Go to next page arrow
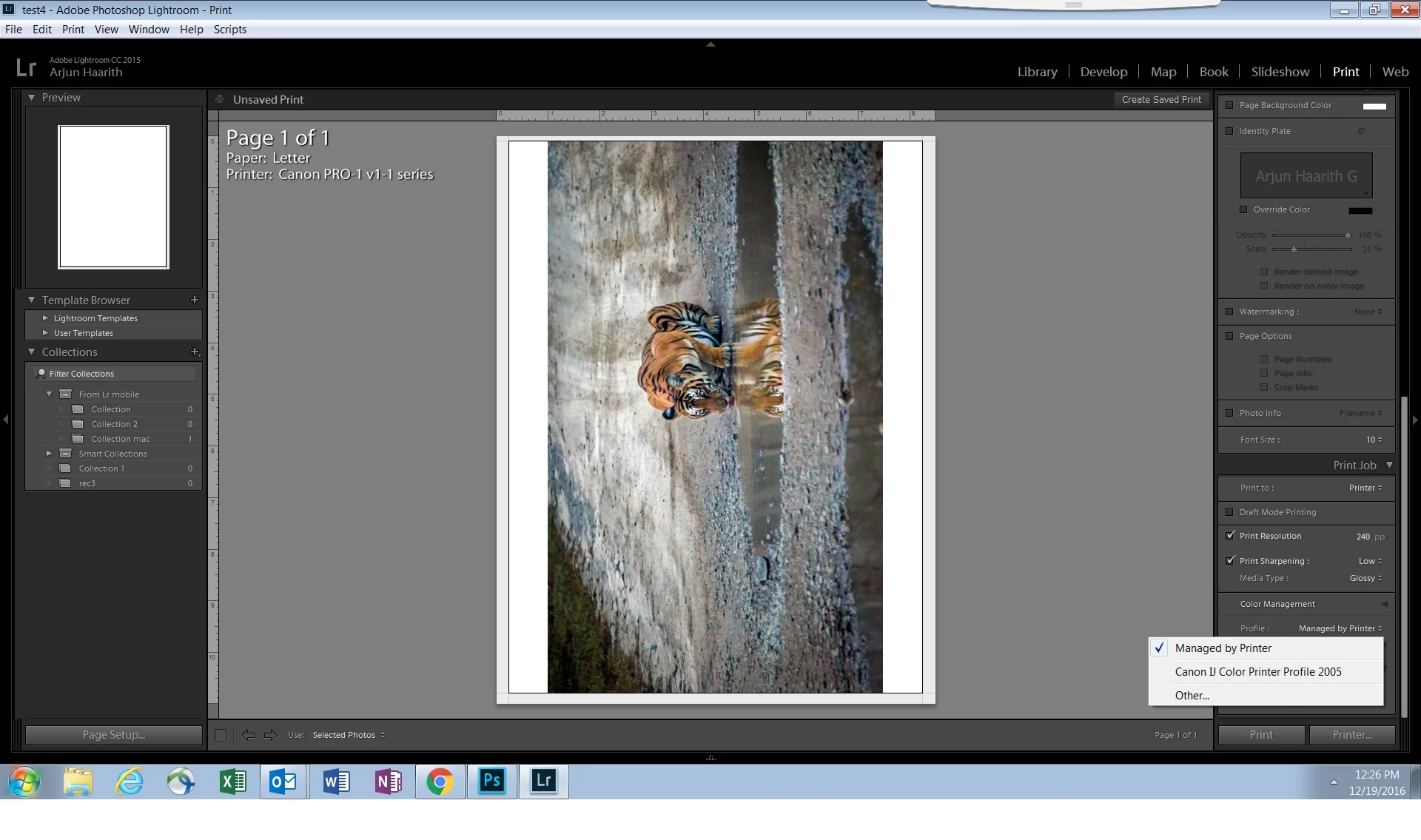This screenshot has height=840, width=1421. click(271, 735)
